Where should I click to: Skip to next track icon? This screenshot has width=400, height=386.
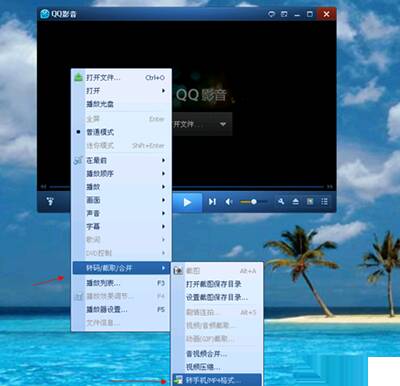coord(212,202)
